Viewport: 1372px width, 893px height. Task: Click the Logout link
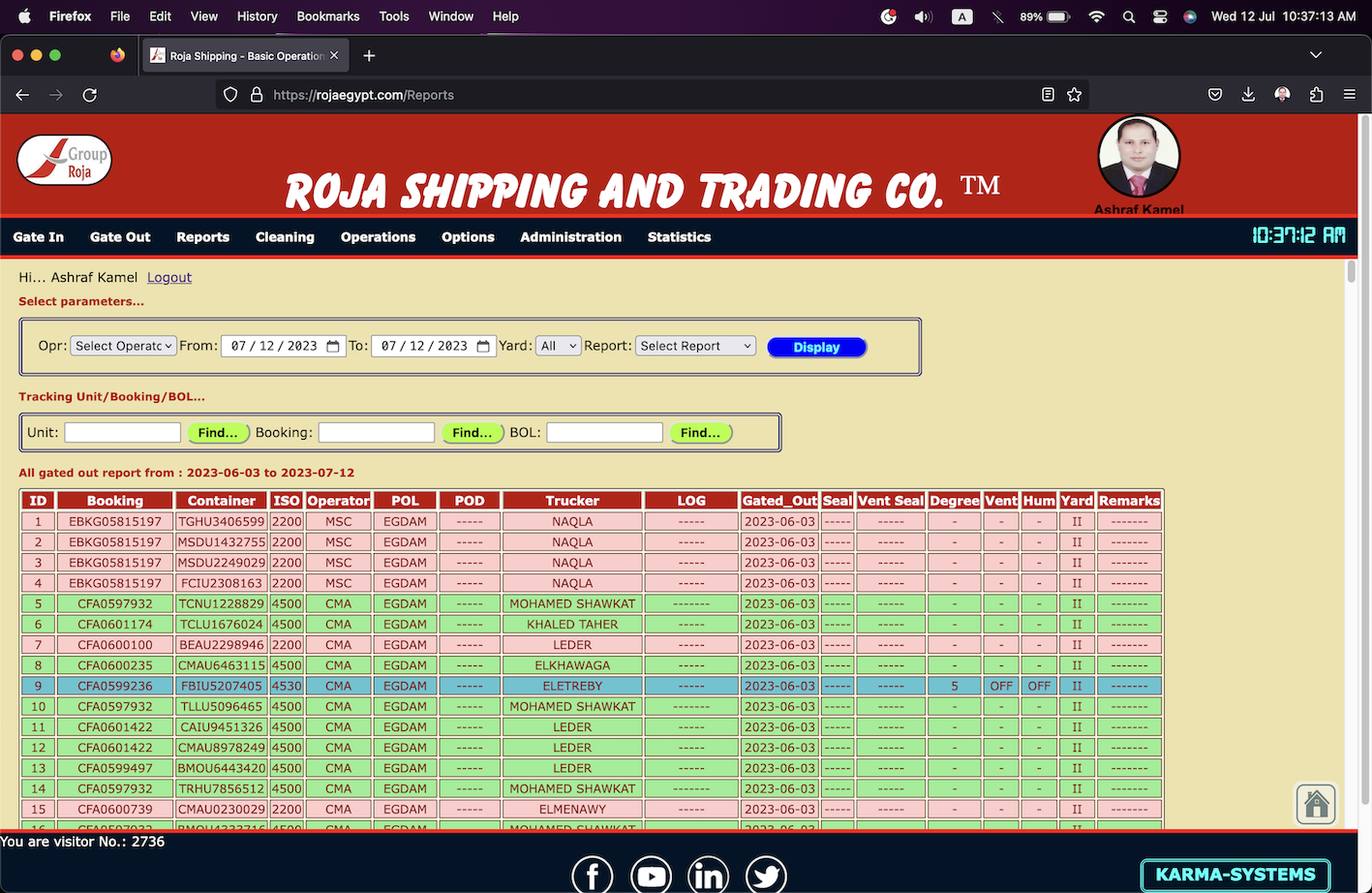pyautogui.click(x=169, y=277)
